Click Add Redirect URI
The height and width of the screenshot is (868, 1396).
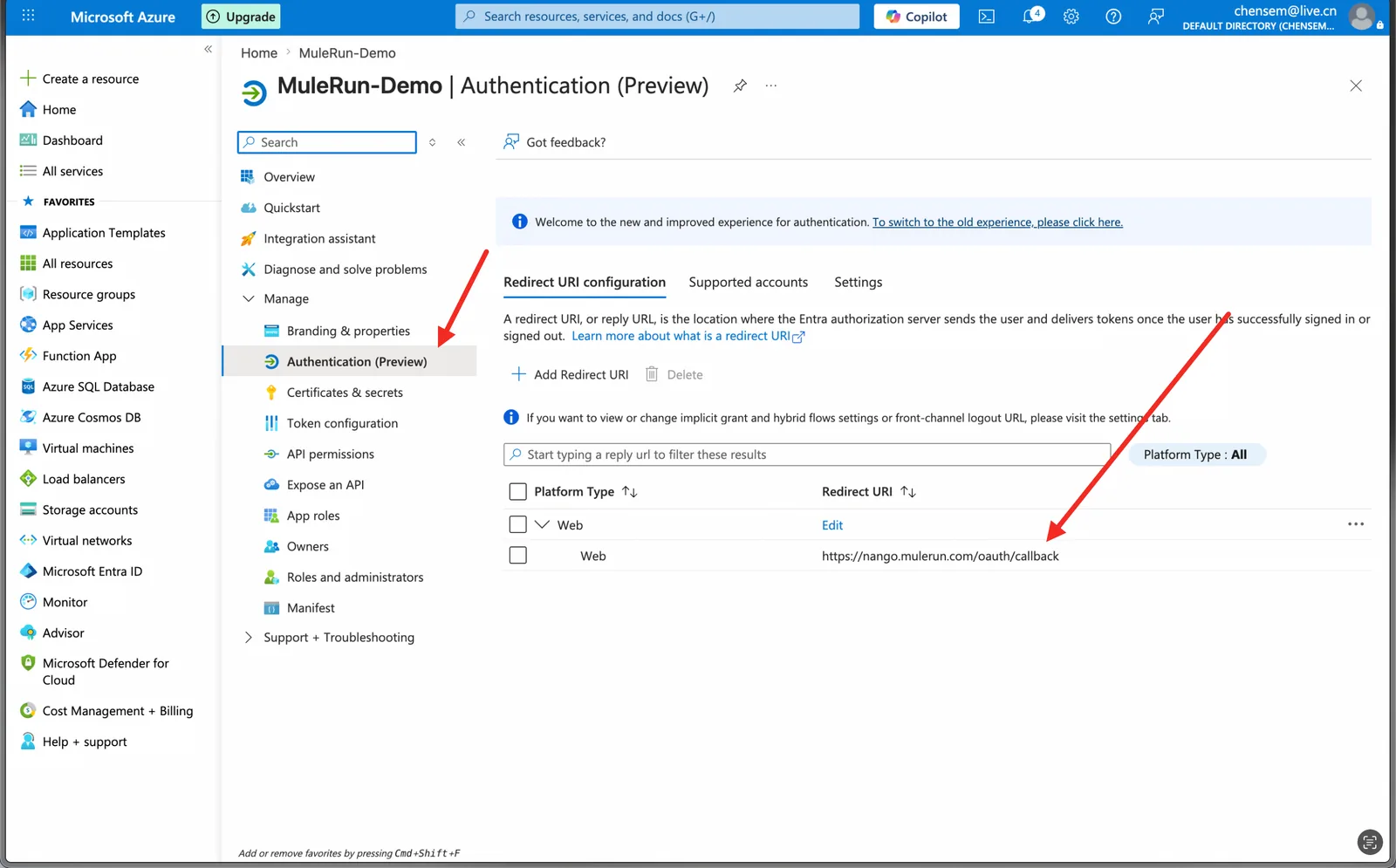[x=570, y=374]
